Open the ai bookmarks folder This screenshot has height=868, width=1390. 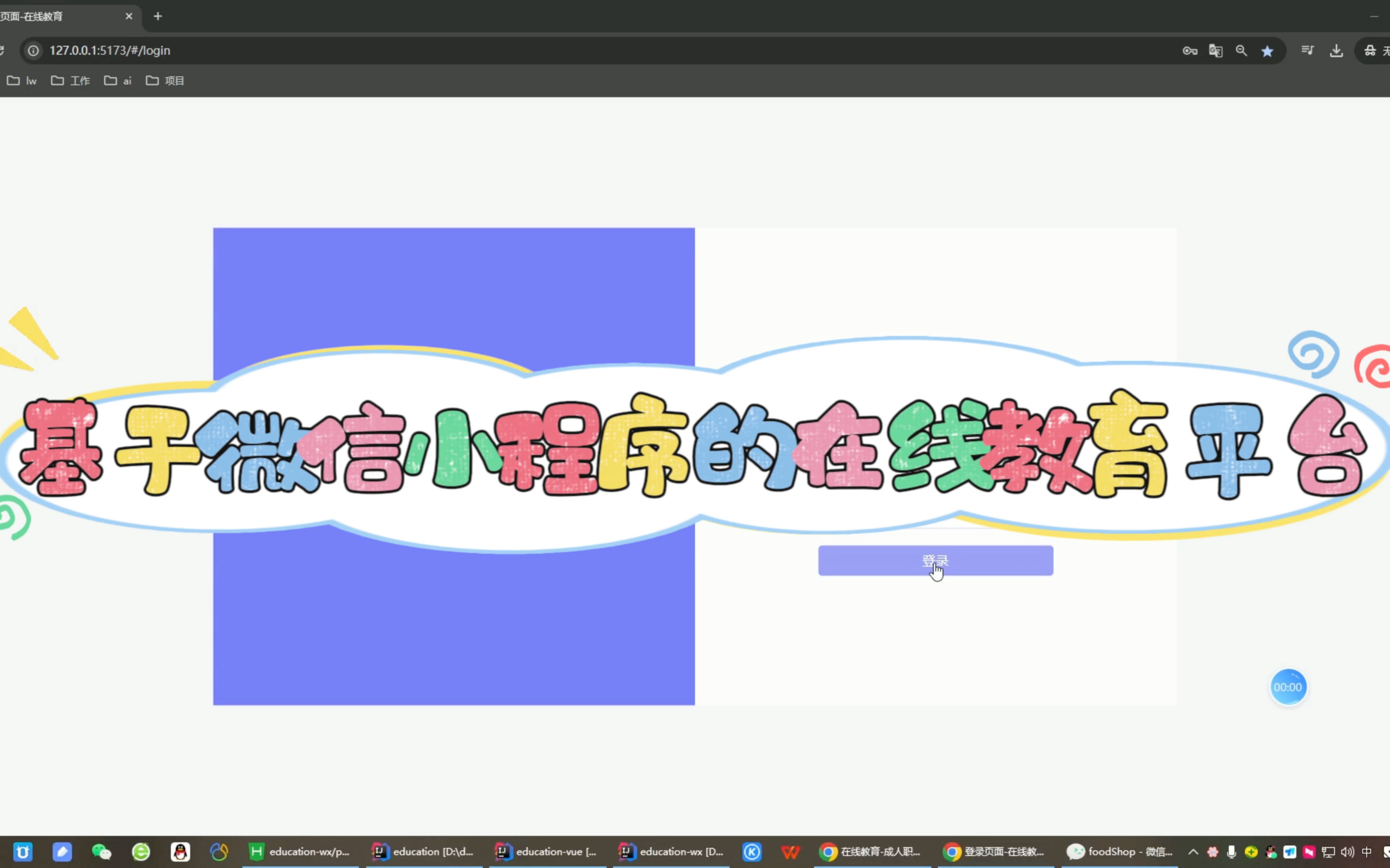[118, 81]
